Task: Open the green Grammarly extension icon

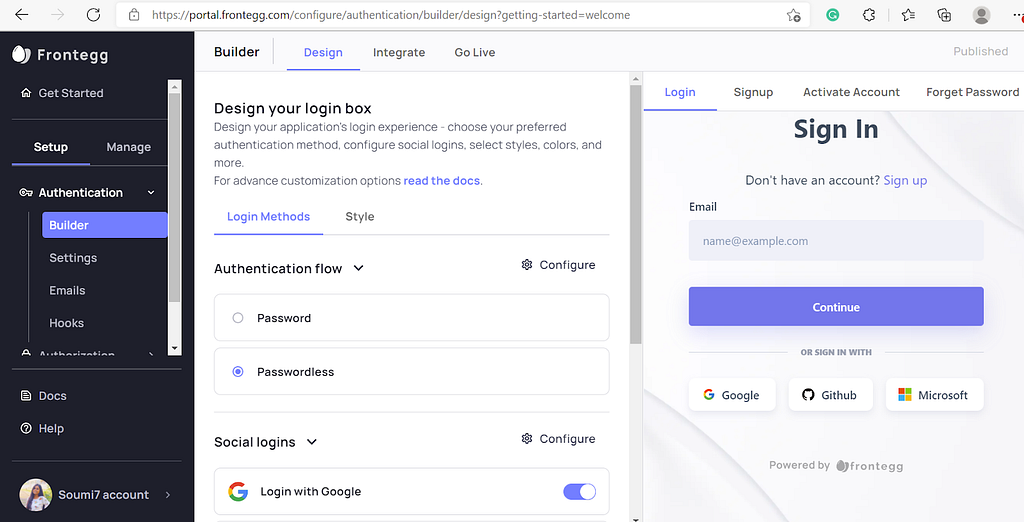Action: point(833,14)
